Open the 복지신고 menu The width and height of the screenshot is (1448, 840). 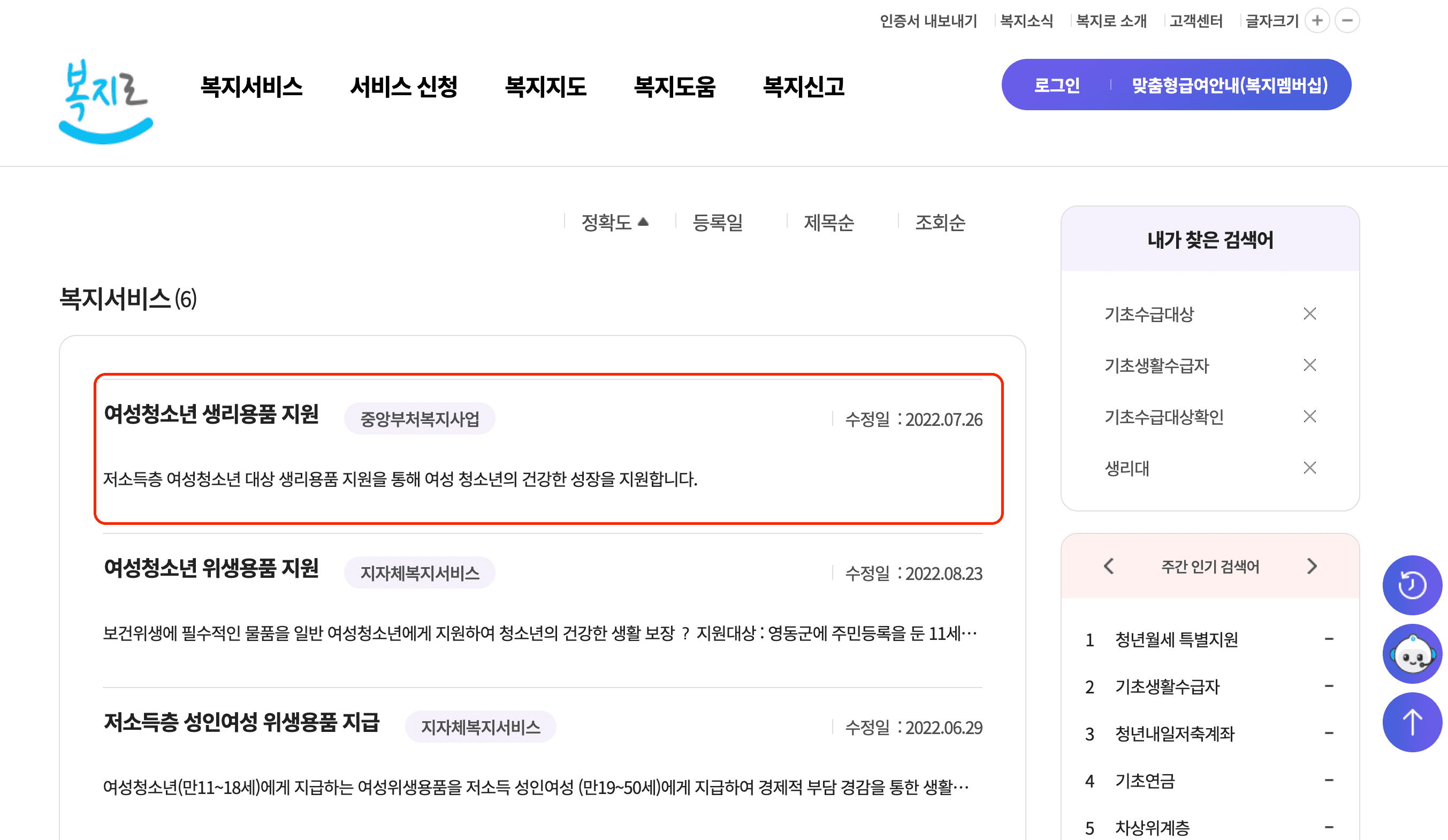803,87
